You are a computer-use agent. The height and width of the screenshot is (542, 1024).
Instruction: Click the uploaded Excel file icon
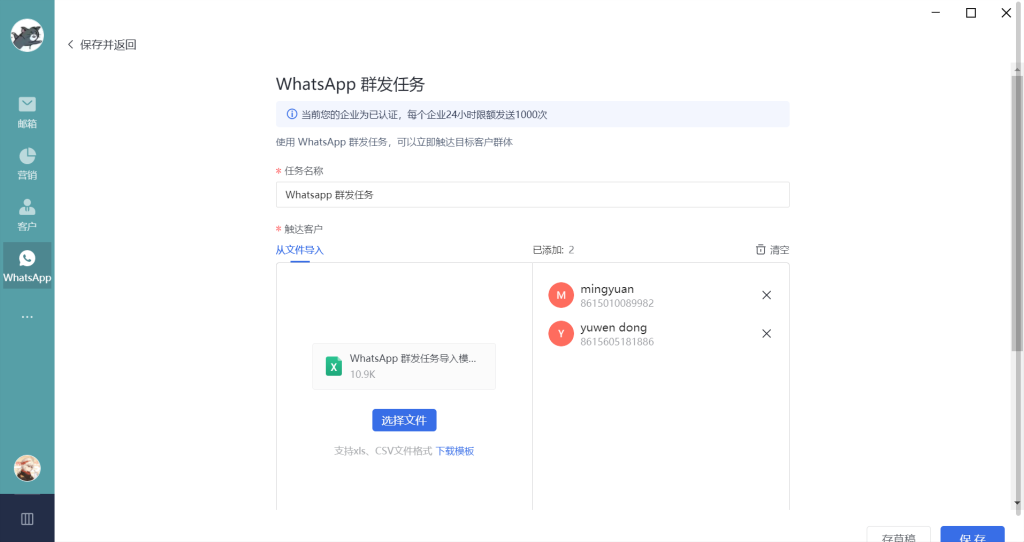click(334, 366)
